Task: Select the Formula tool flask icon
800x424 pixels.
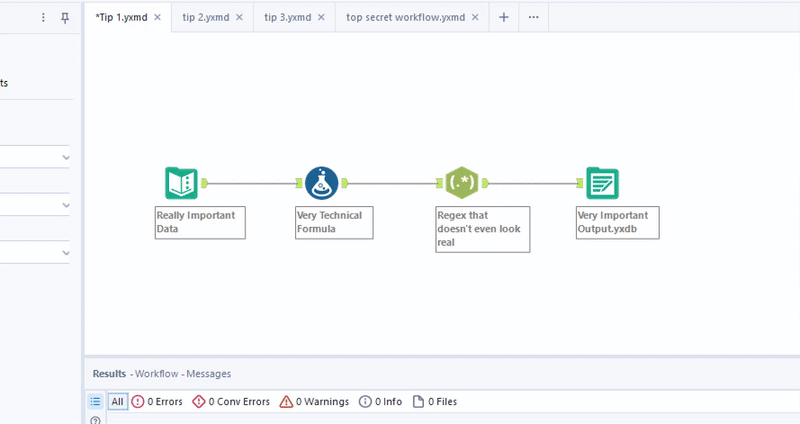Action: (x=321, y=183)
